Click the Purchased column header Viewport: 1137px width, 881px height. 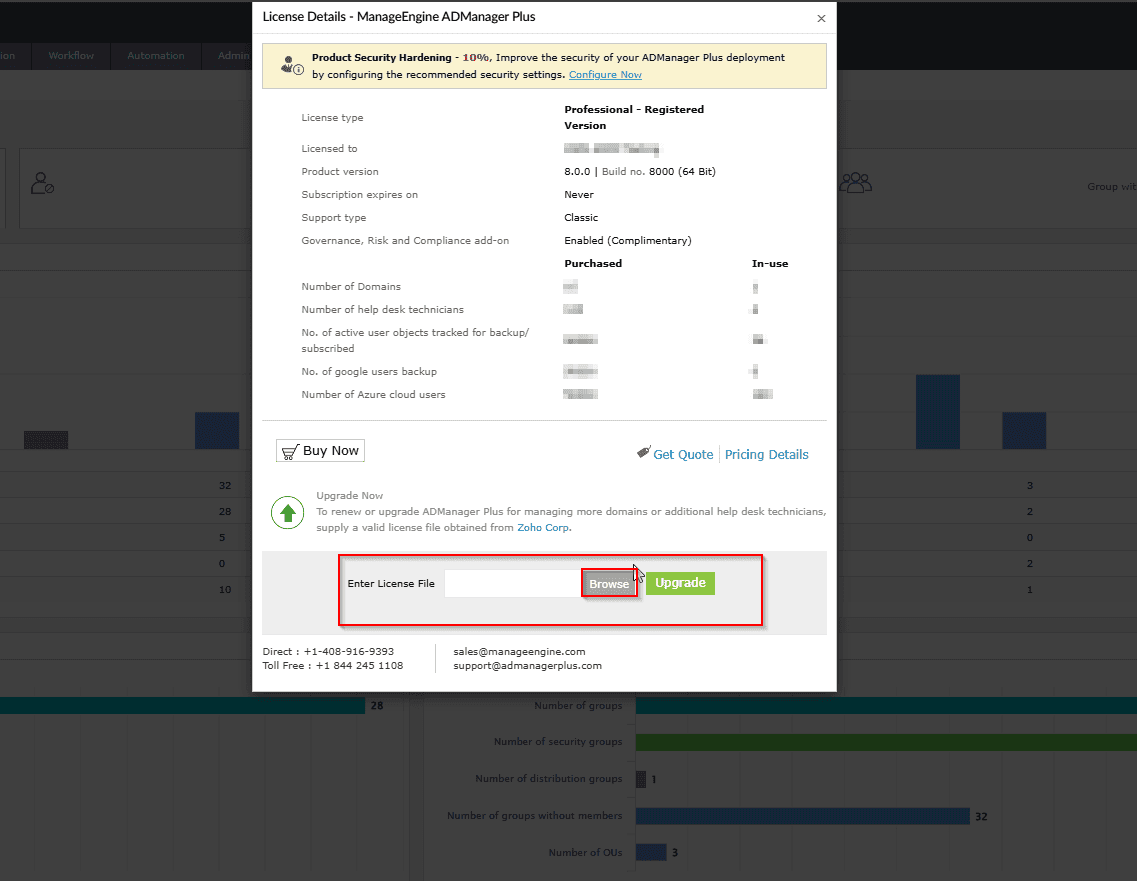[x=593, y=264]
